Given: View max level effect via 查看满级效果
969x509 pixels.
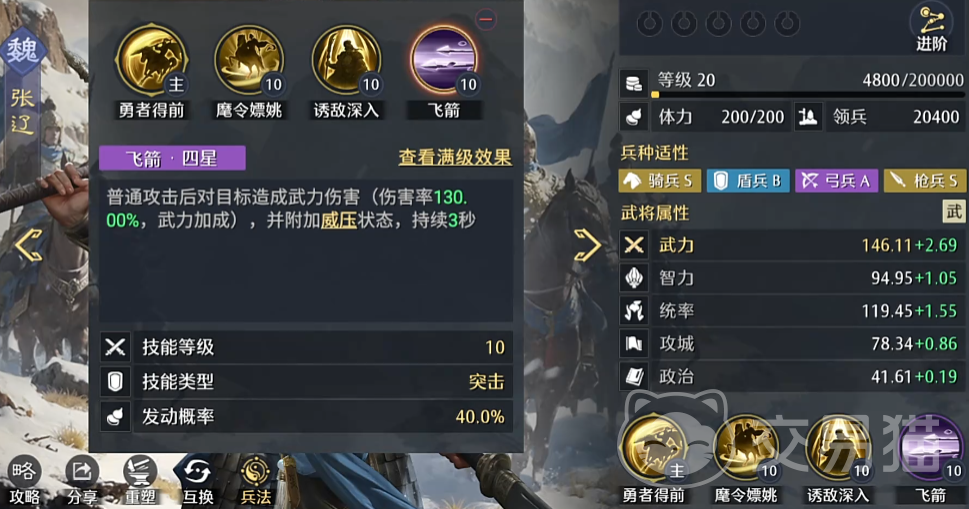Looking at the screenshot, I should coord(455,158).
